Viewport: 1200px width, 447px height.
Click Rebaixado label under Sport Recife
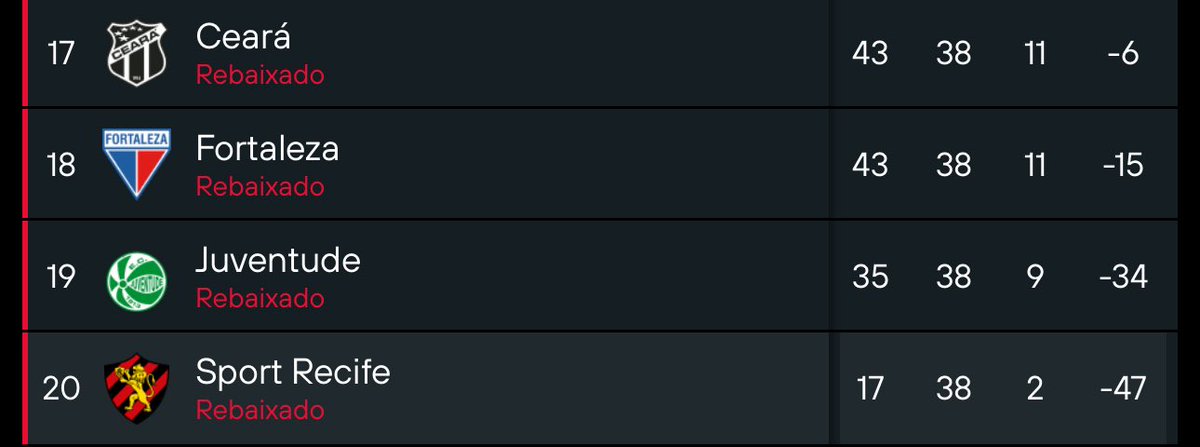pos(260,411)
